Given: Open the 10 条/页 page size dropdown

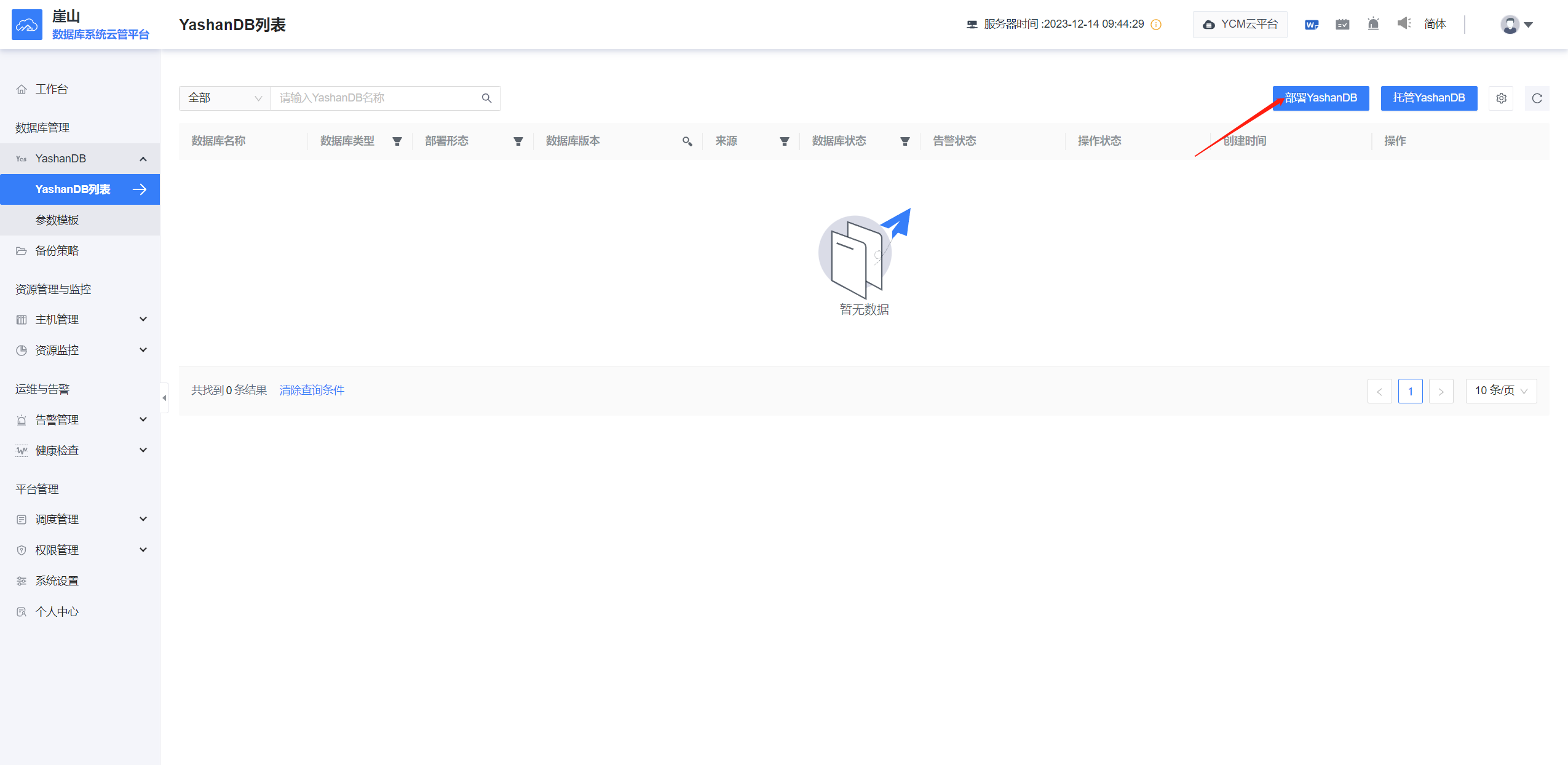Looking at the screenshot, I should (1500, 391).
